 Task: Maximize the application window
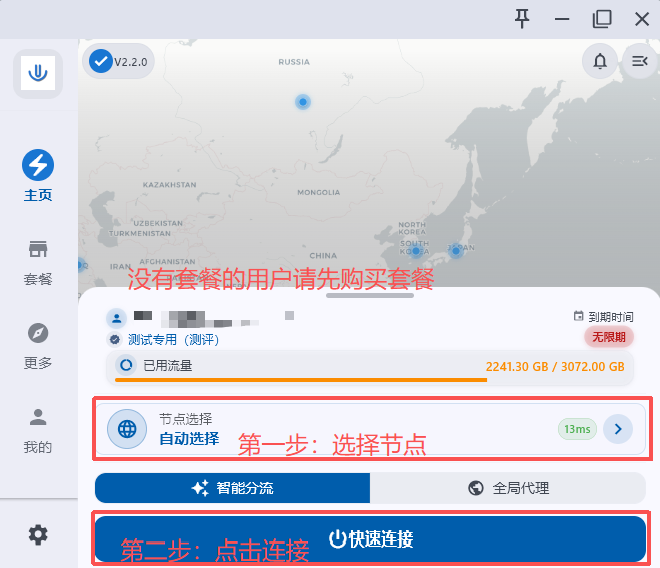coord(602,19)
